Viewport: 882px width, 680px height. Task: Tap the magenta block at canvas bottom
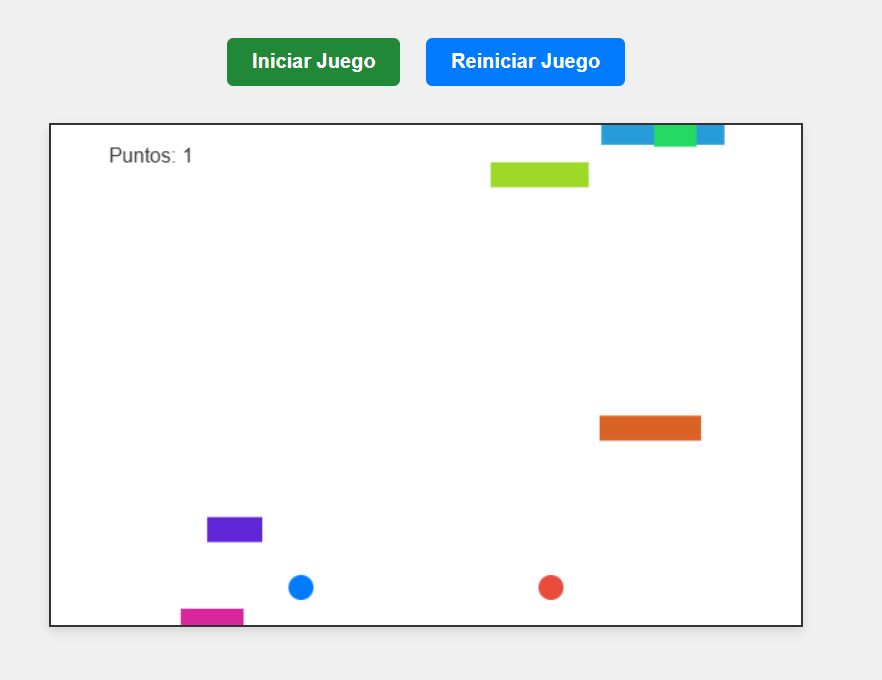(x=212, y=617)
